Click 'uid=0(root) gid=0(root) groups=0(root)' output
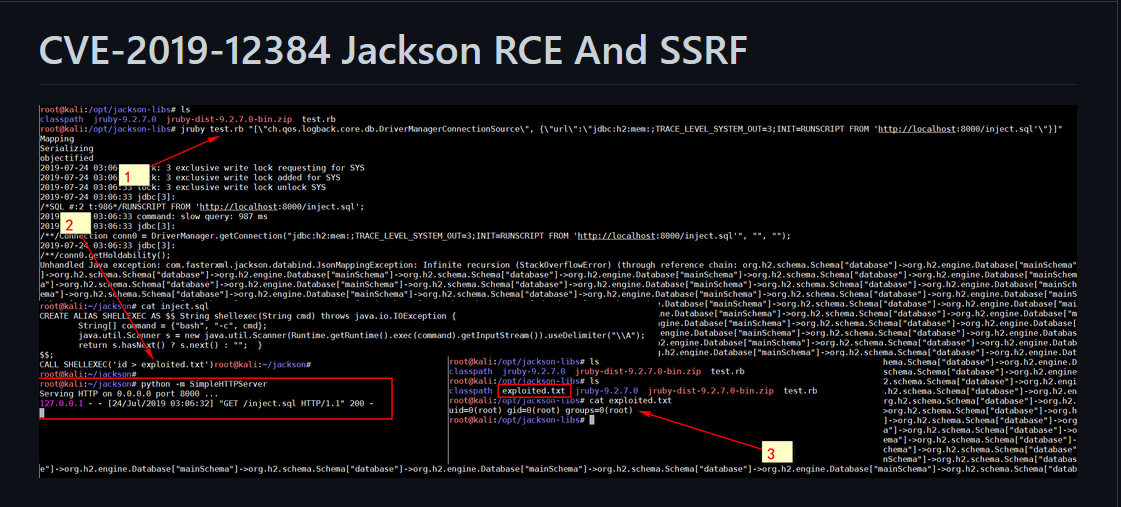1121x507 pixels. 540,411
